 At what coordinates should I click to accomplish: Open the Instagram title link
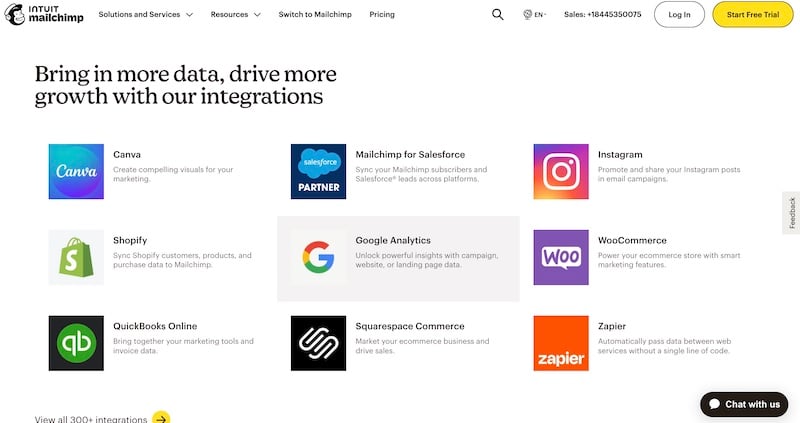(620, 155)
